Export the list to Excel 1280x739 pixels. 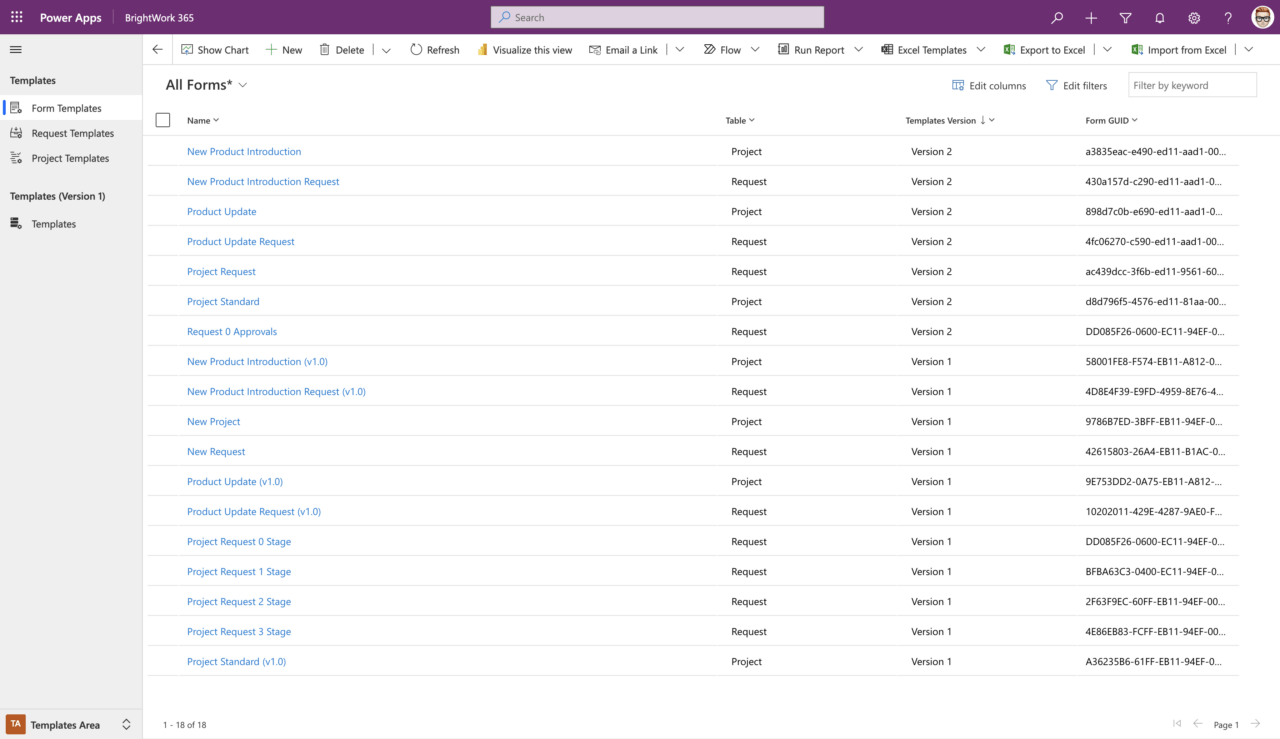pyautogui.click(x=1044, y=49)
